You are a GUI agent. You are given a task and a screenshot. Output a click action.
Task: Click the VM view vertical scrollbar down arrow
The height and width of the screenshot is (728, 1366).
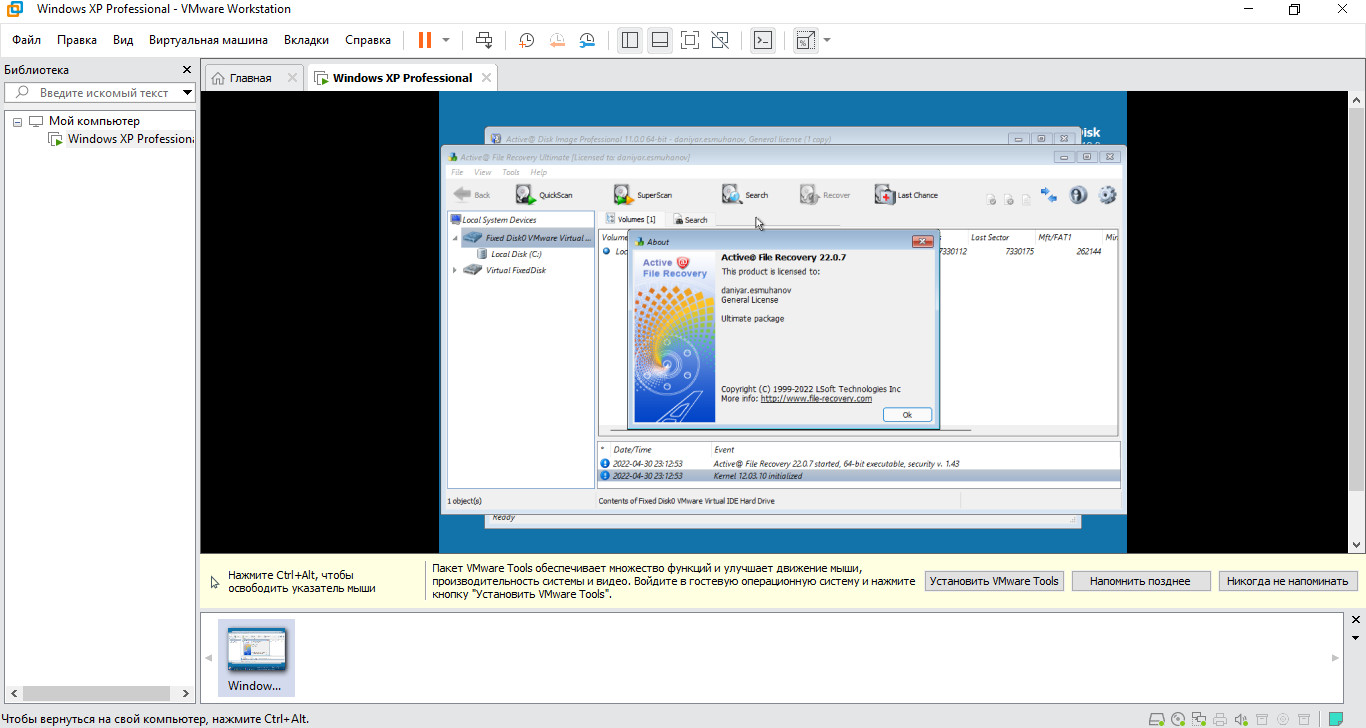[1356, 545]
